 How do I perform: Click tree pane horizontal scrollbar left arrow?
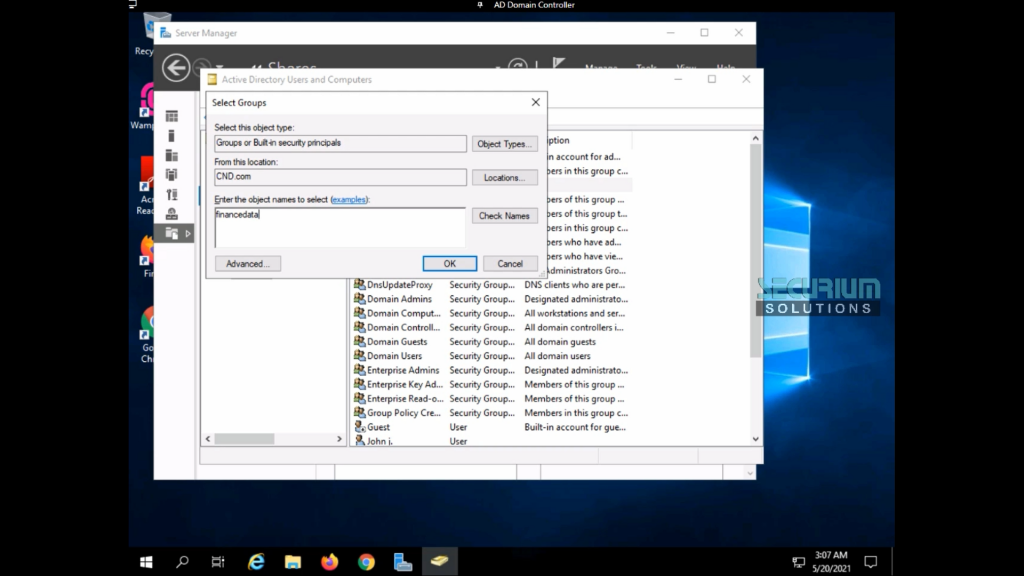(x=208, y=439)
